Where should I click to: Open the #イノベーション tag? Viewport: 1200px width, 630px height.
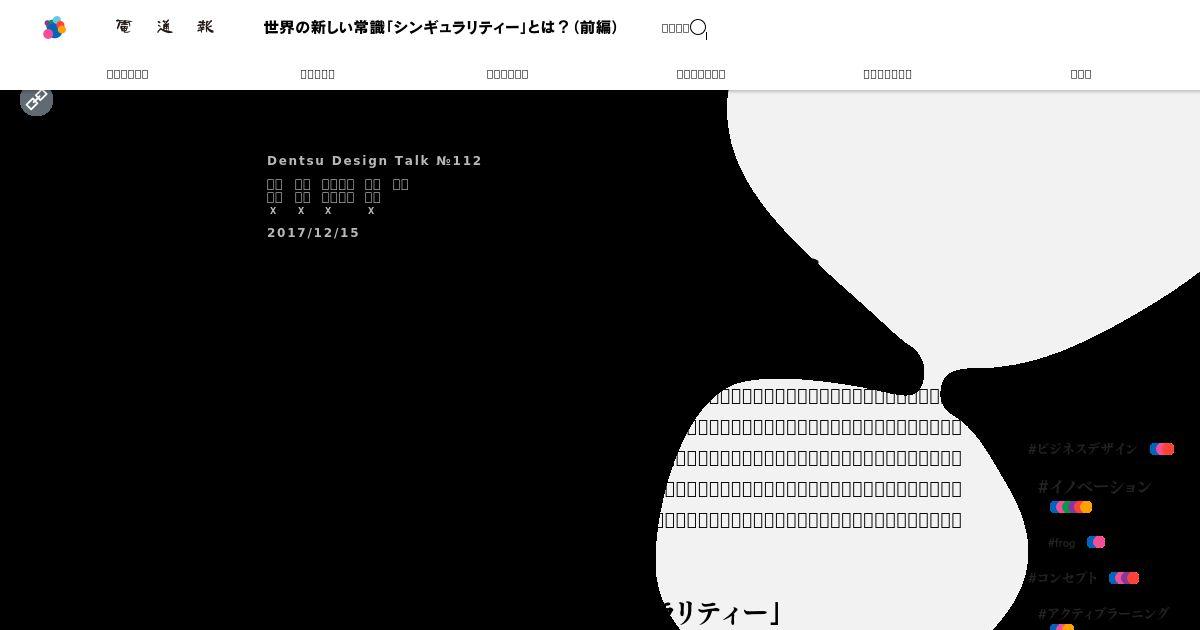click(1094, 487)
